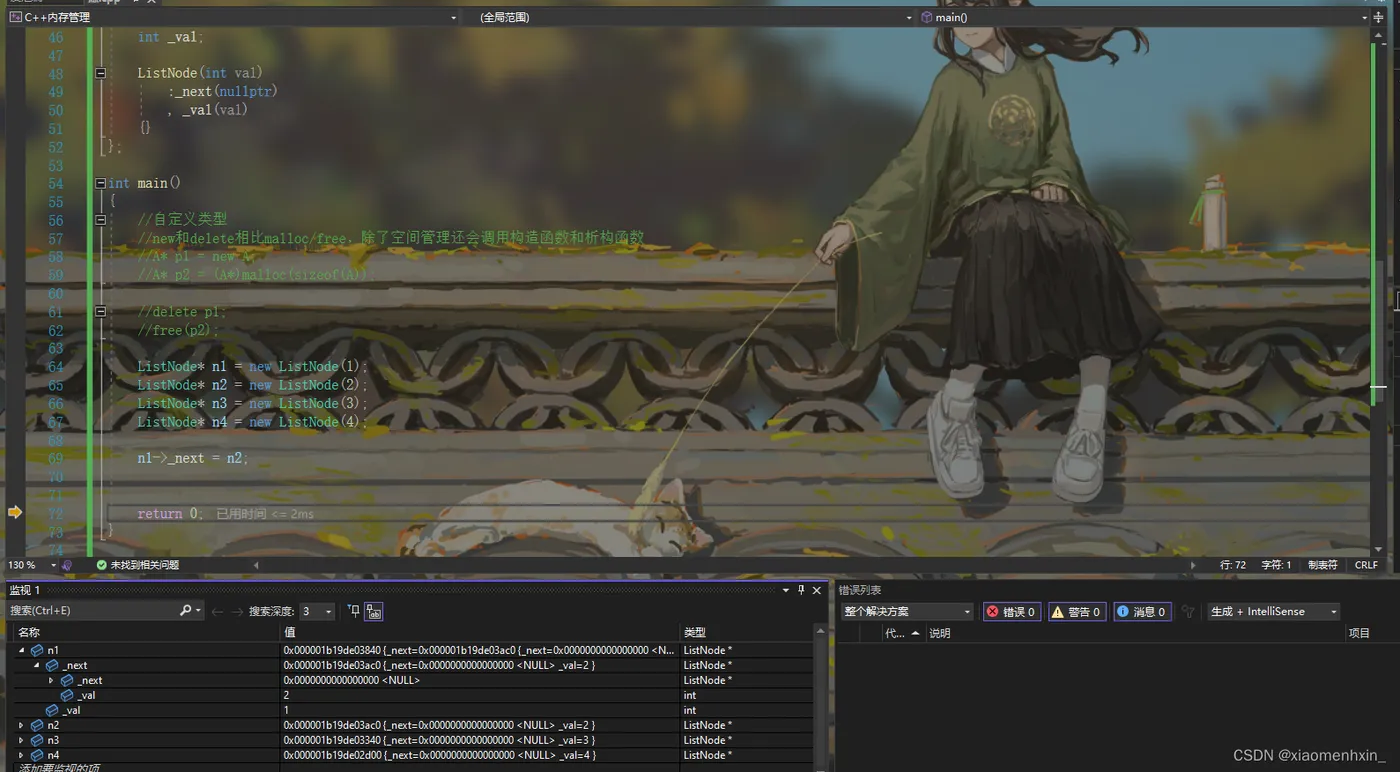Click the _val field icon with value 2
Viewport: 1400px width, 772px height.
pyautogui.click(x=67, y=695)
